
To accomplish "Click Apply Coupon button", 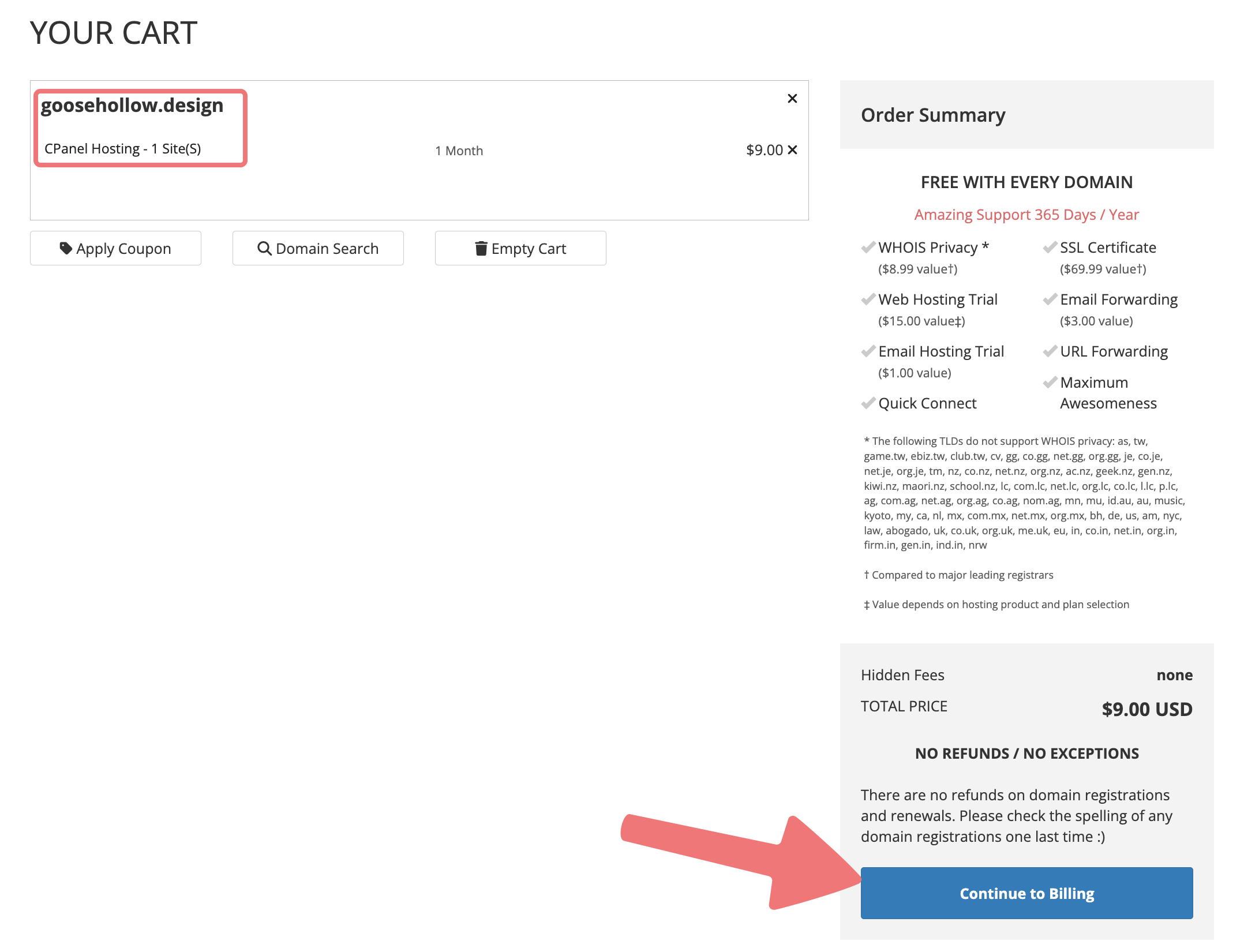I will (115, 248).
